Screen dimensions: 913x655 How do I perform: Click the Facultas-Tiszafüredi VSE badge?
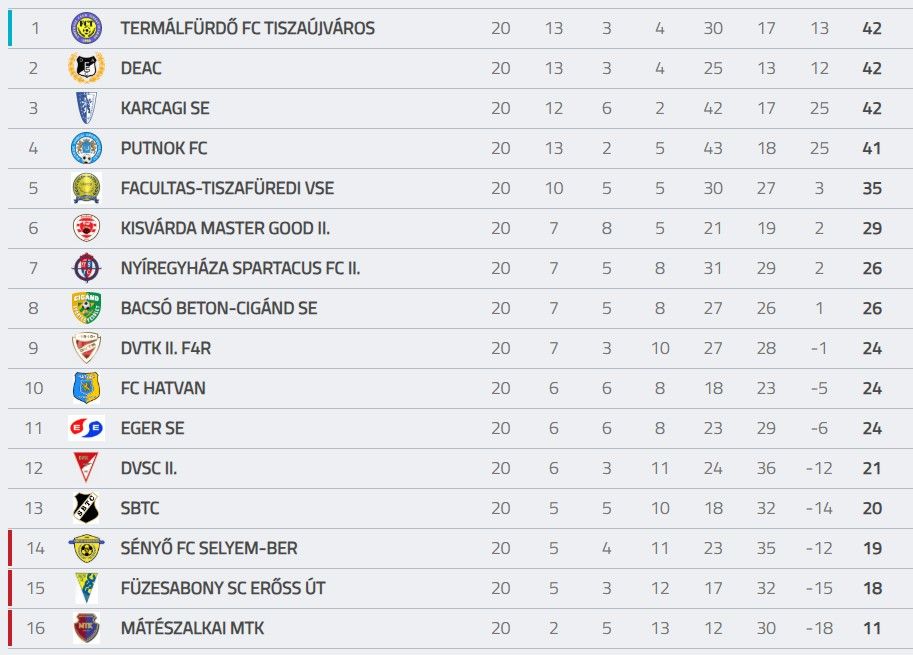[x=86, y=188]
